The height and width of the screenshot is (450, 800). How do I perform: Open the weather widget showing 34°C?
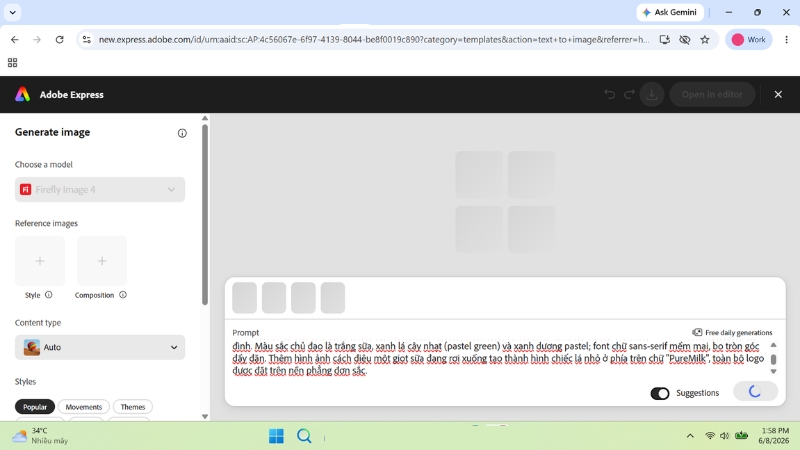click(40, 436)
